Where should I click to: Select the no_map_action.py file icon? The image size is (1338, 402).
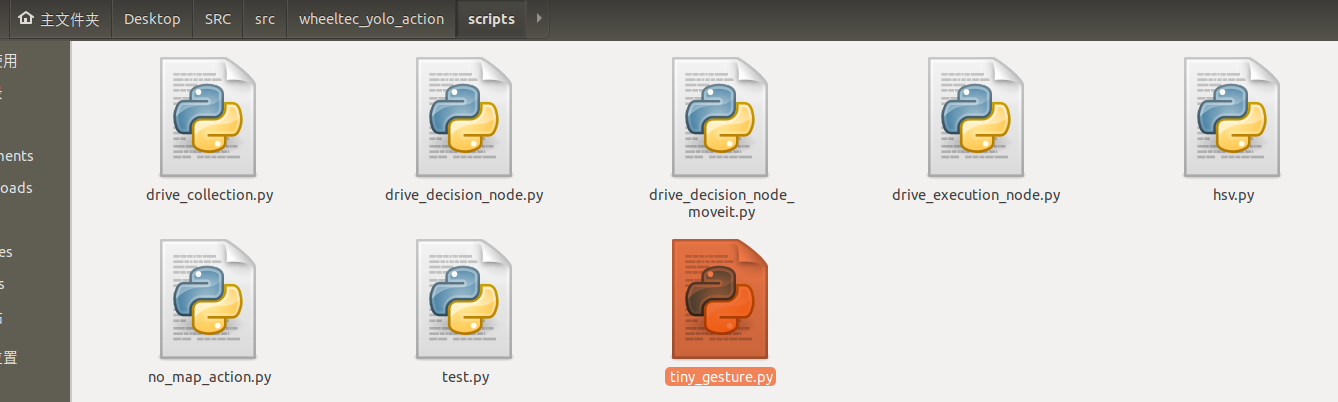click(209, 299)
